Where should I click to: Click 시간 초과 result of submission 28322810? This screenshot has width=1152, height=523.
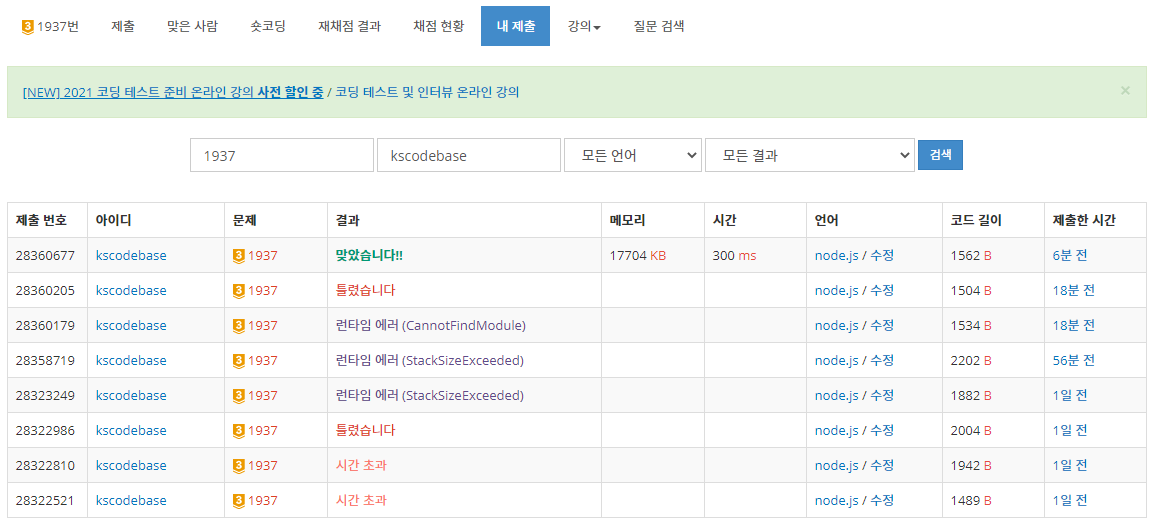[x=361, y=466]
